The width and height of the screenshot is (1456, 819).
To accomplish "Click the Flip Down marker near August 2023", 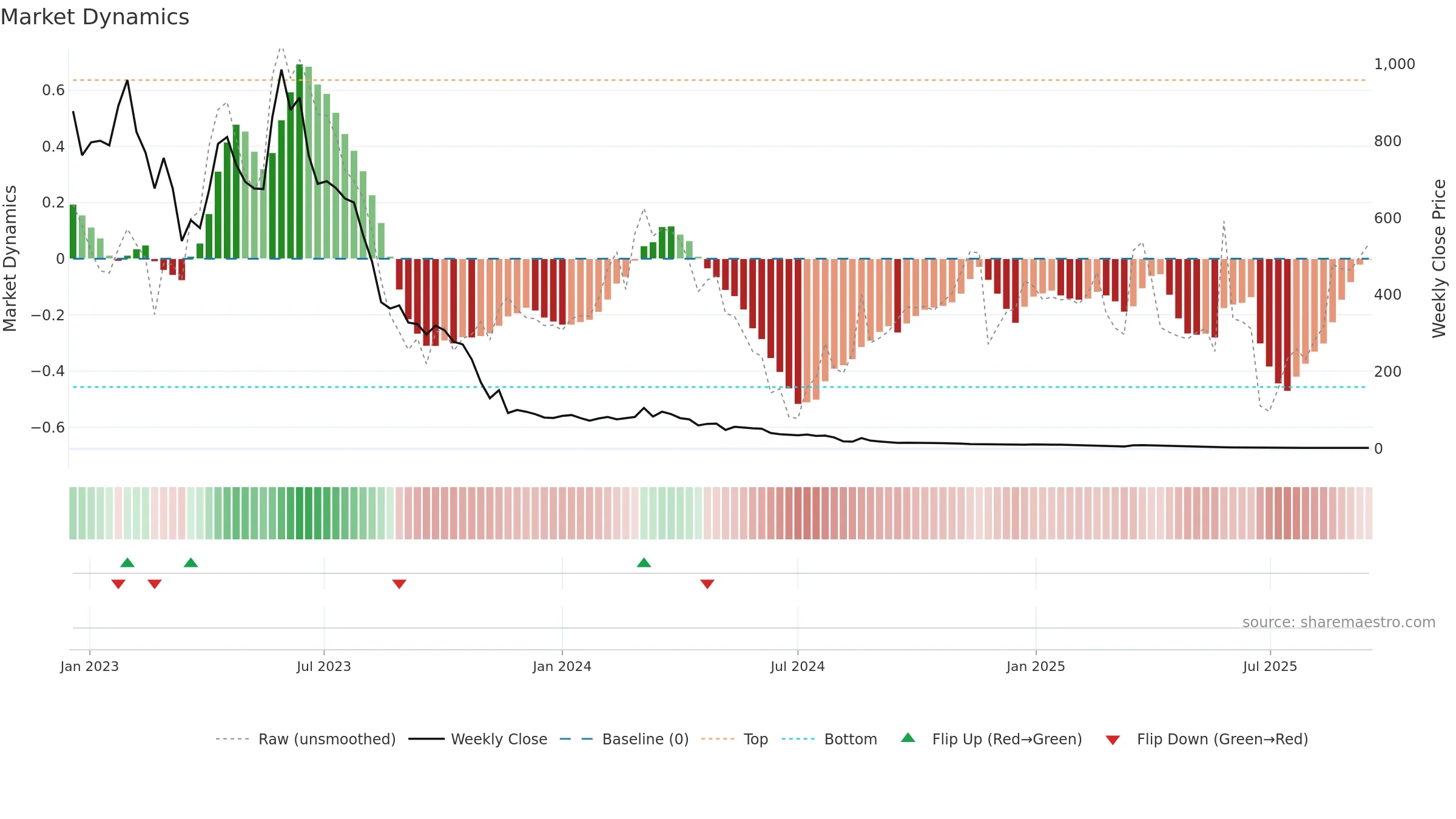I will (399, 584).
